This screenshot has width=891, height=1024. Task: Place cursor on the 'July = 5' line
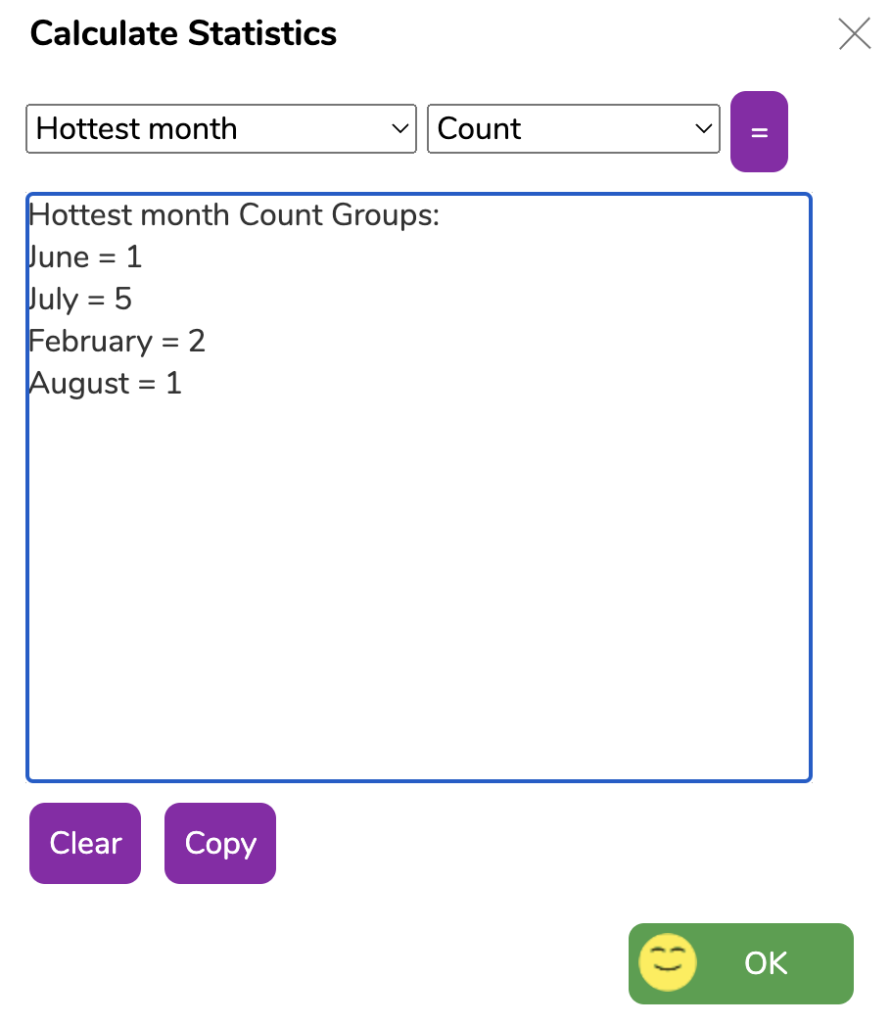[x=80, y=299]
